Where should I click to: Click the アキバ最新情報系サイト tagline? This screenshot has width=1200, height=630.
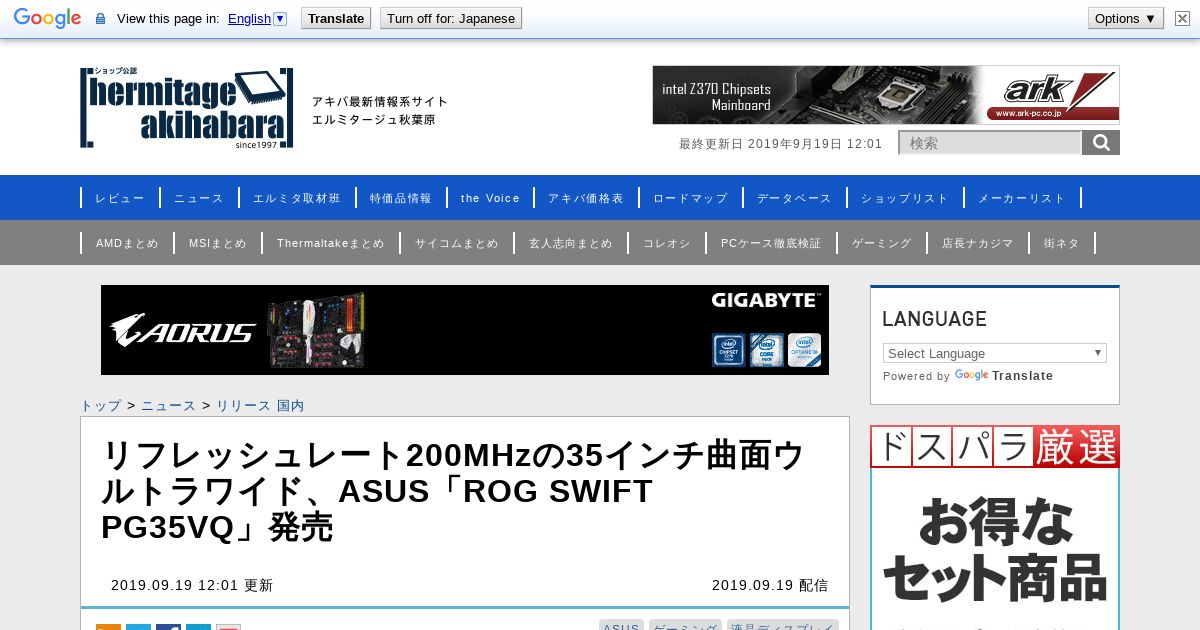pos(380,102)
